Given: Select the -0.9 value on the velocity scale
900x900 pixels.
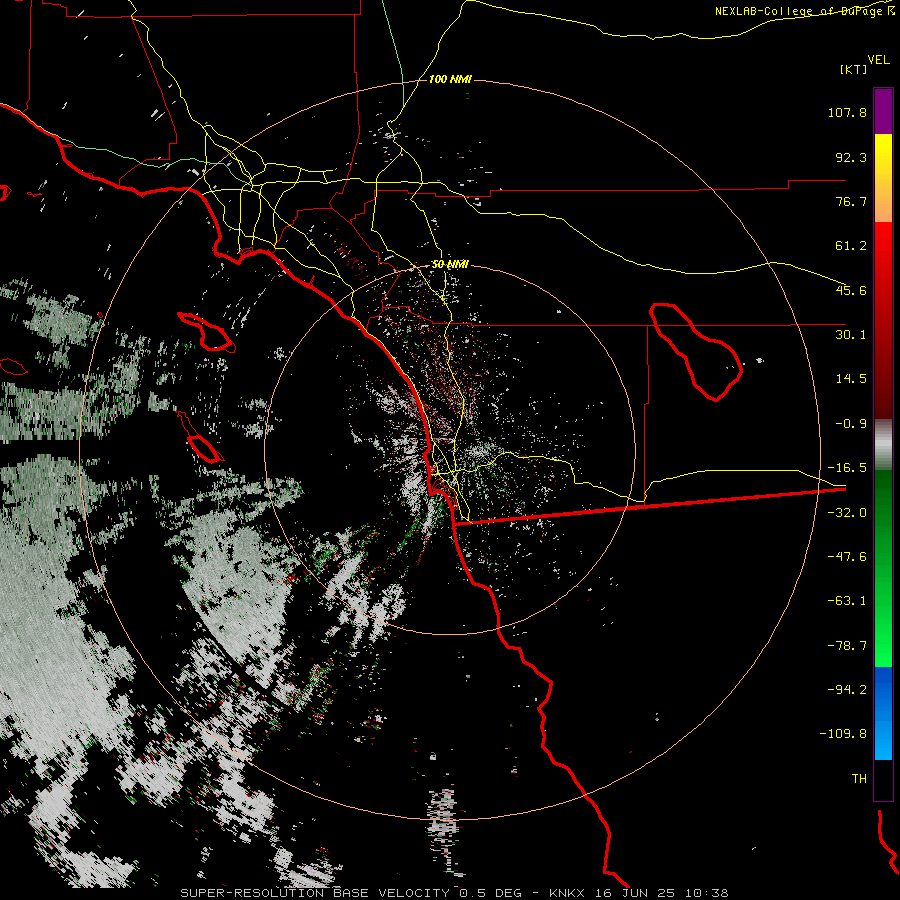Looking at the screenshot, I should (851, 424).
